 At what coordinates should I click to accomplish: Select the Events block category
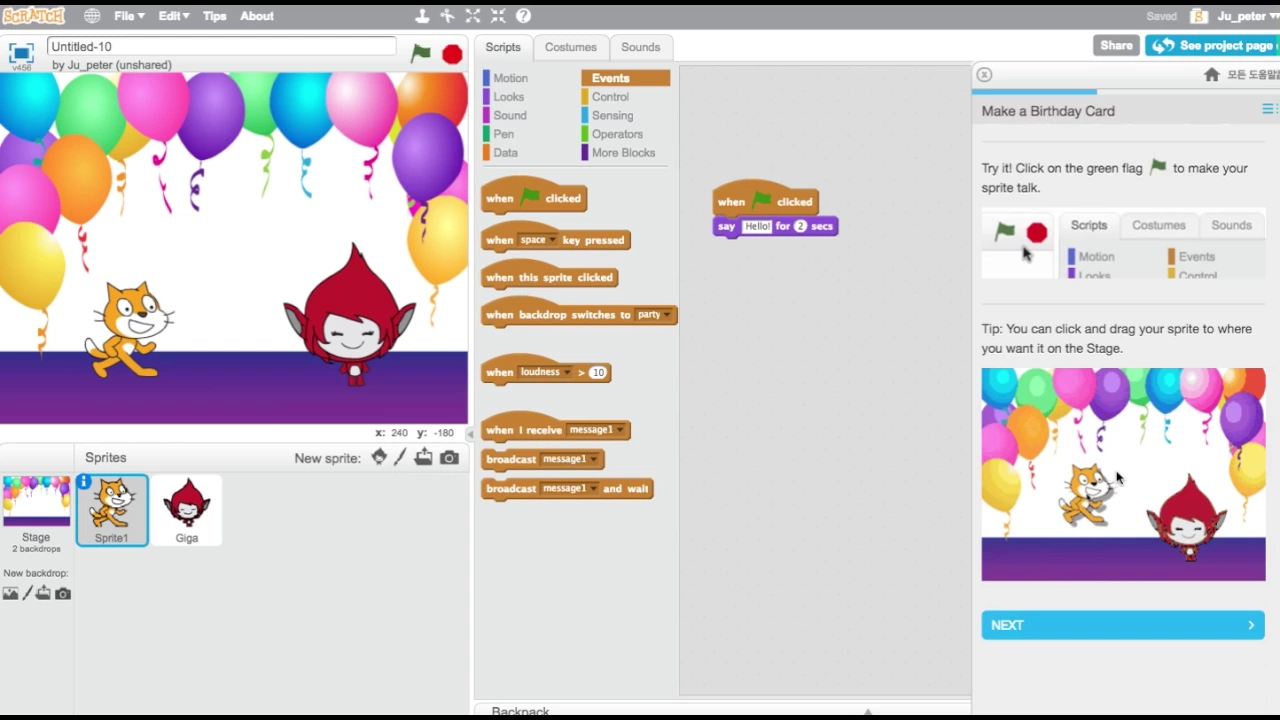click(625, 78)
